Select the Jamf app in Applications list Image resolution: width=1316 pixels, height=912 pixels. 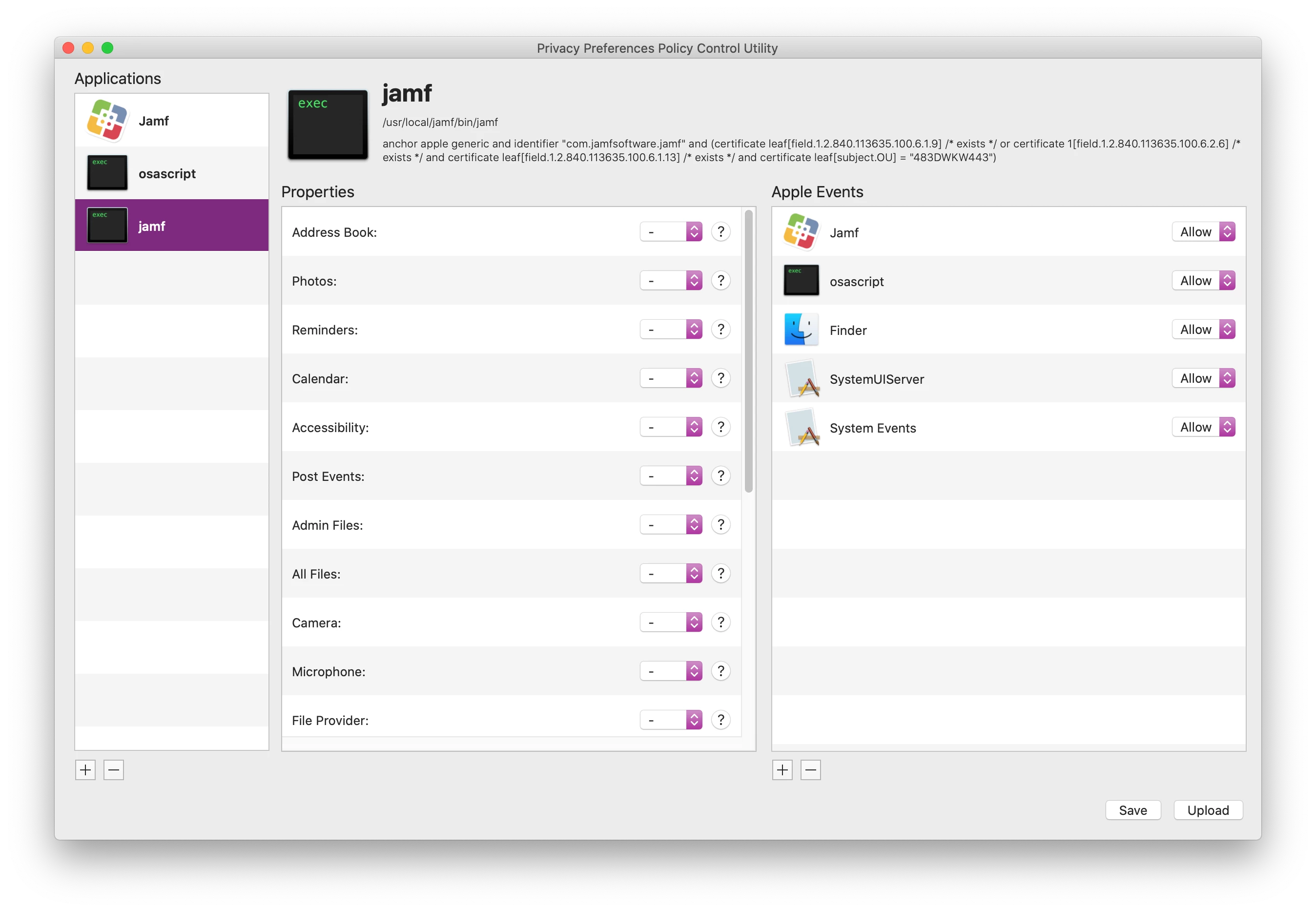(171, 121)
